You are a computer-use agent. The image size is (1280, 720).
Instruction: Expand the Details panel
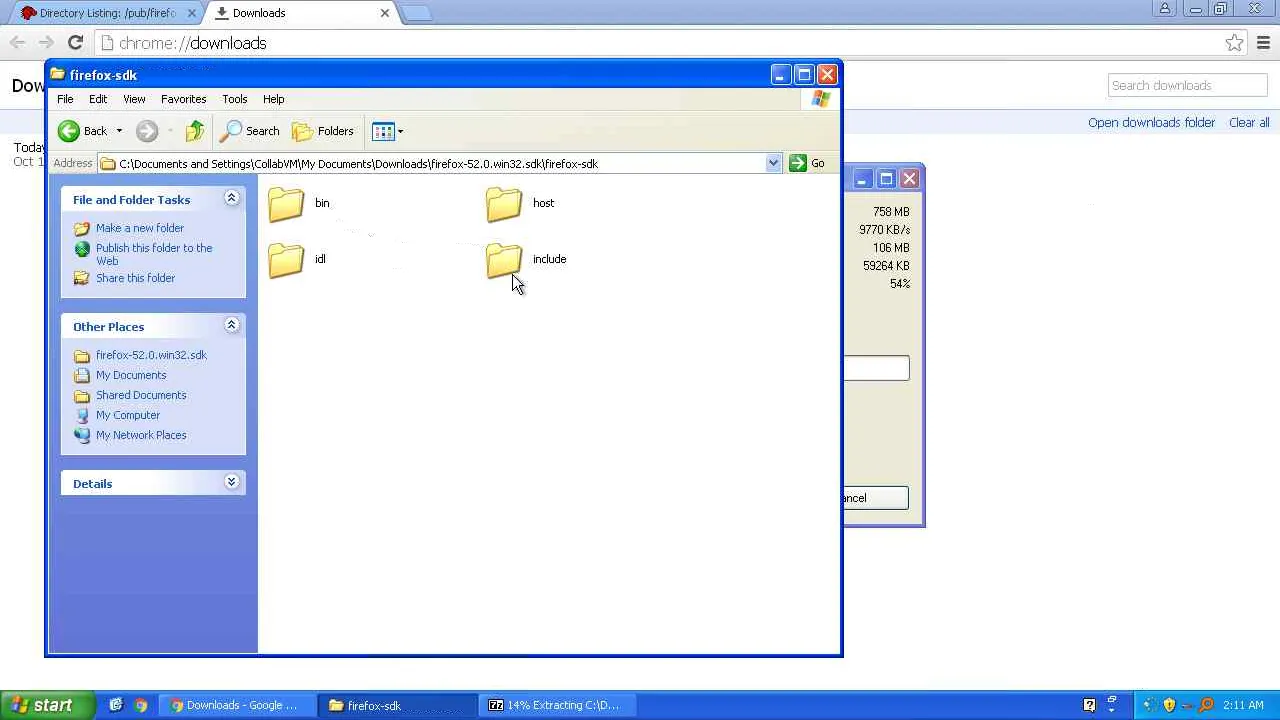pos(231,483)
